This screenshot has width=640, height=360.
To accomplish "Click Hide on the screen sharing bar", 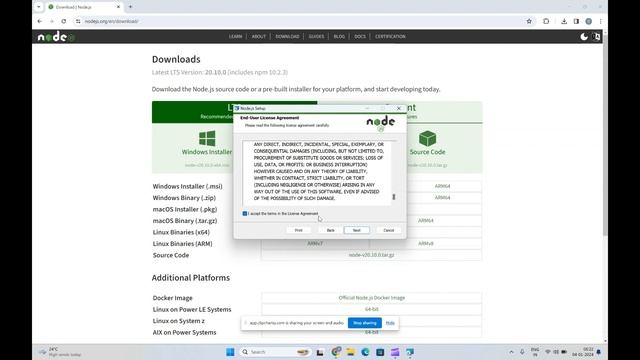I will (x=390, y=323).
